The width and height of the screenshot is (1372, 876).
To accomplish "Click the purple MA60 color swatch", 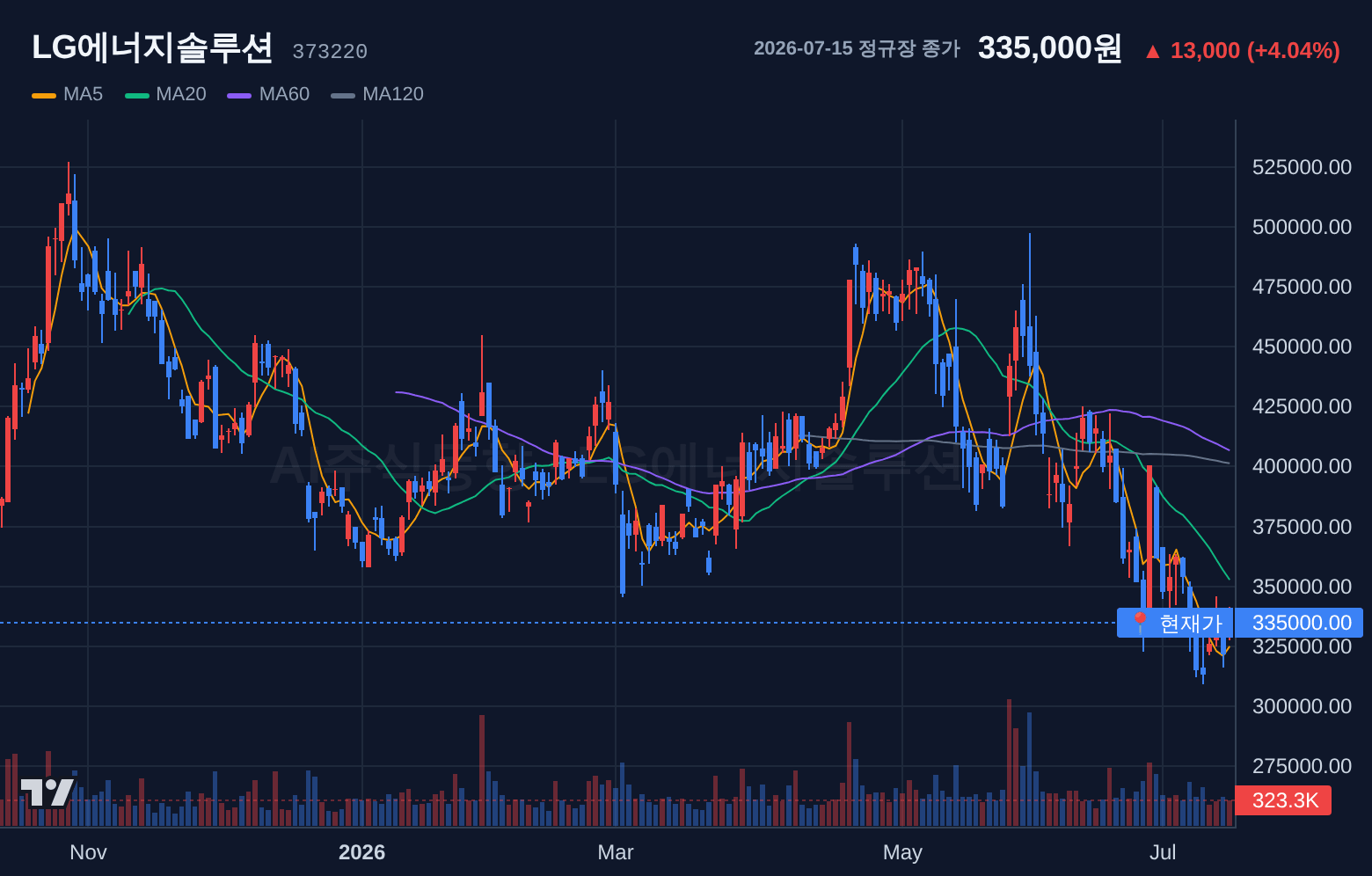I will pos(239,95).
